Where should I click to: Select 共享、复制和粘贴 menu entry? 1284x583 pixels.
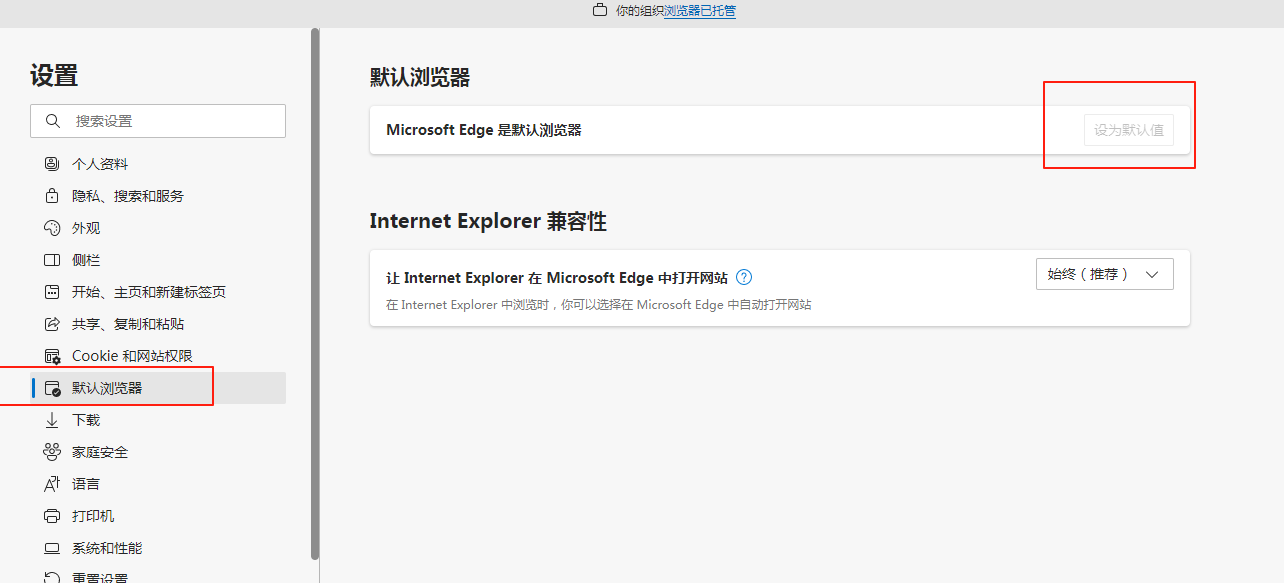click(x=158, y=324)
